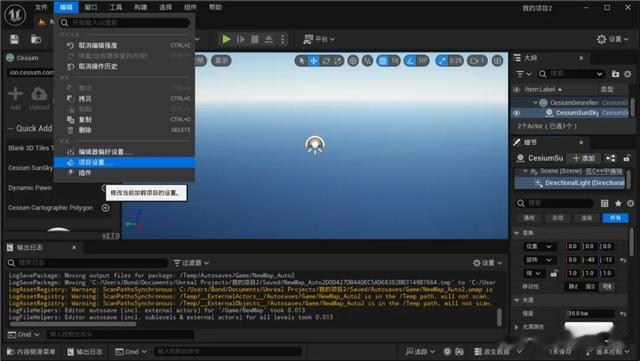Open the outliner settings gear icon
Image resolution: width=640 pixels, height=361 pixels.
click(628, 74)
